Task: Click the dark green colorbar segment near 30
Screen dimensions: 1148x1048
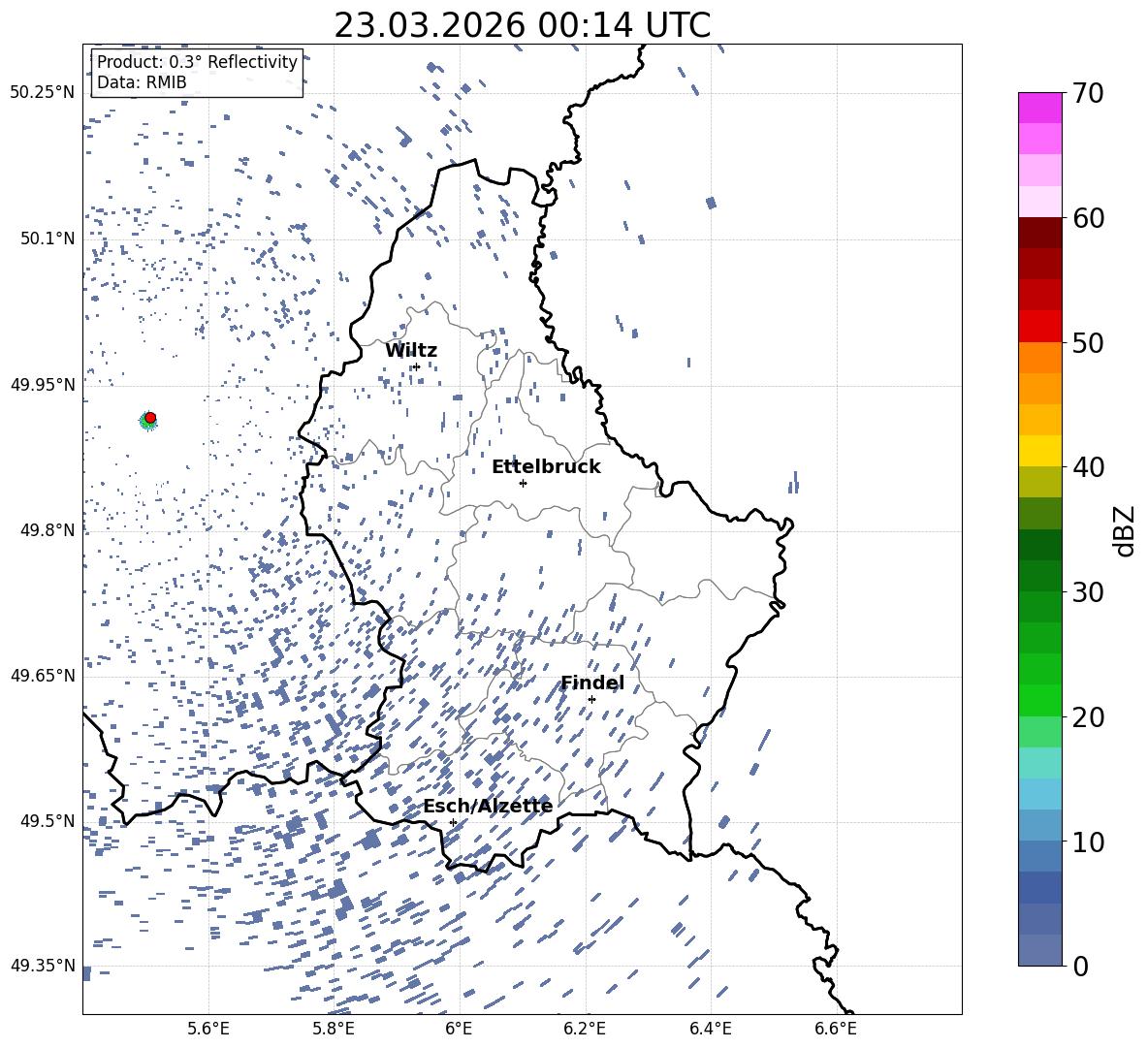Action: point(1039,576)
